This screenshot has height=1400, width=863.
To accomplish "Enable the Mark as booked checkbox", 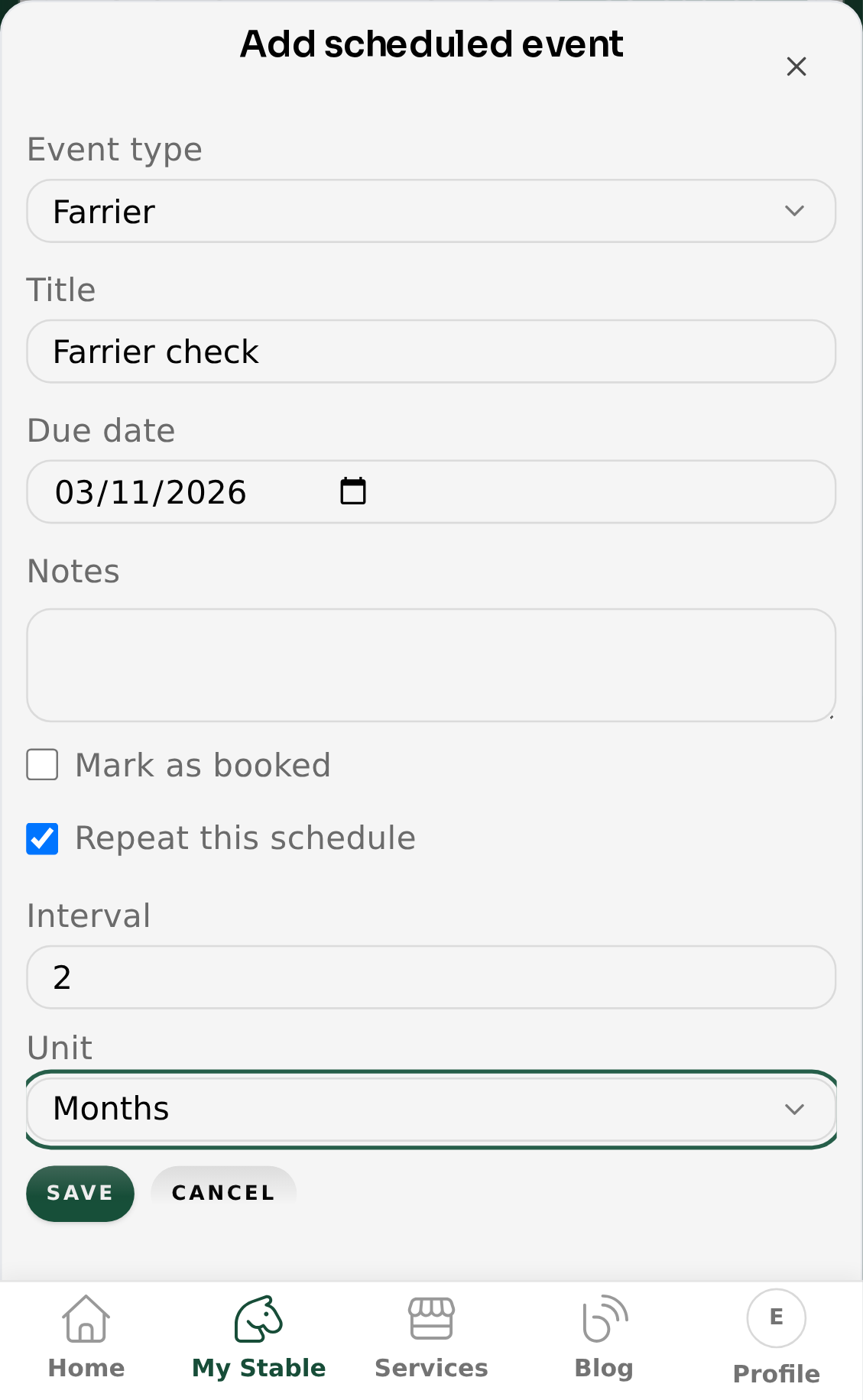I will [42, 764].
